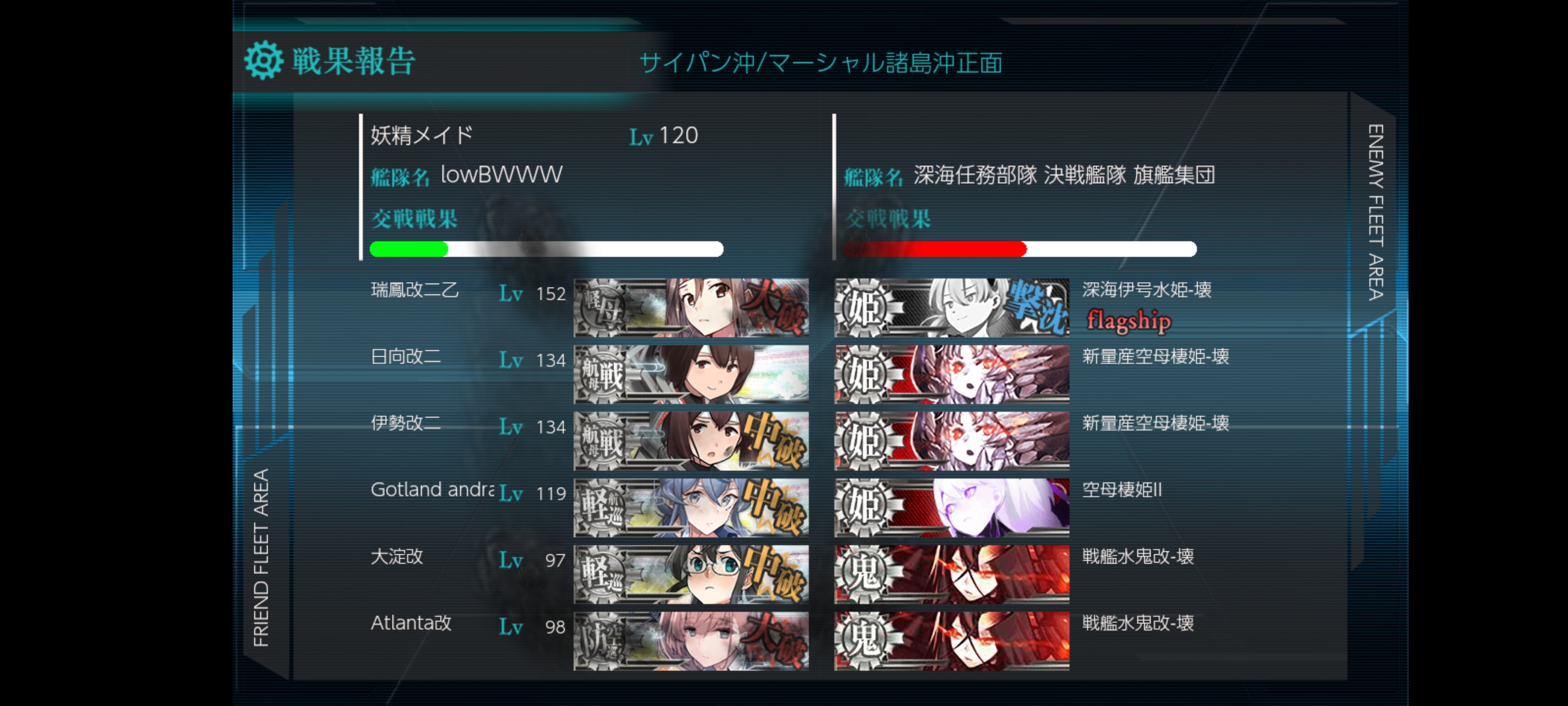Screen dimensions: 1568x706
Task: Click the red flagship label
Action: (1128, 321)
